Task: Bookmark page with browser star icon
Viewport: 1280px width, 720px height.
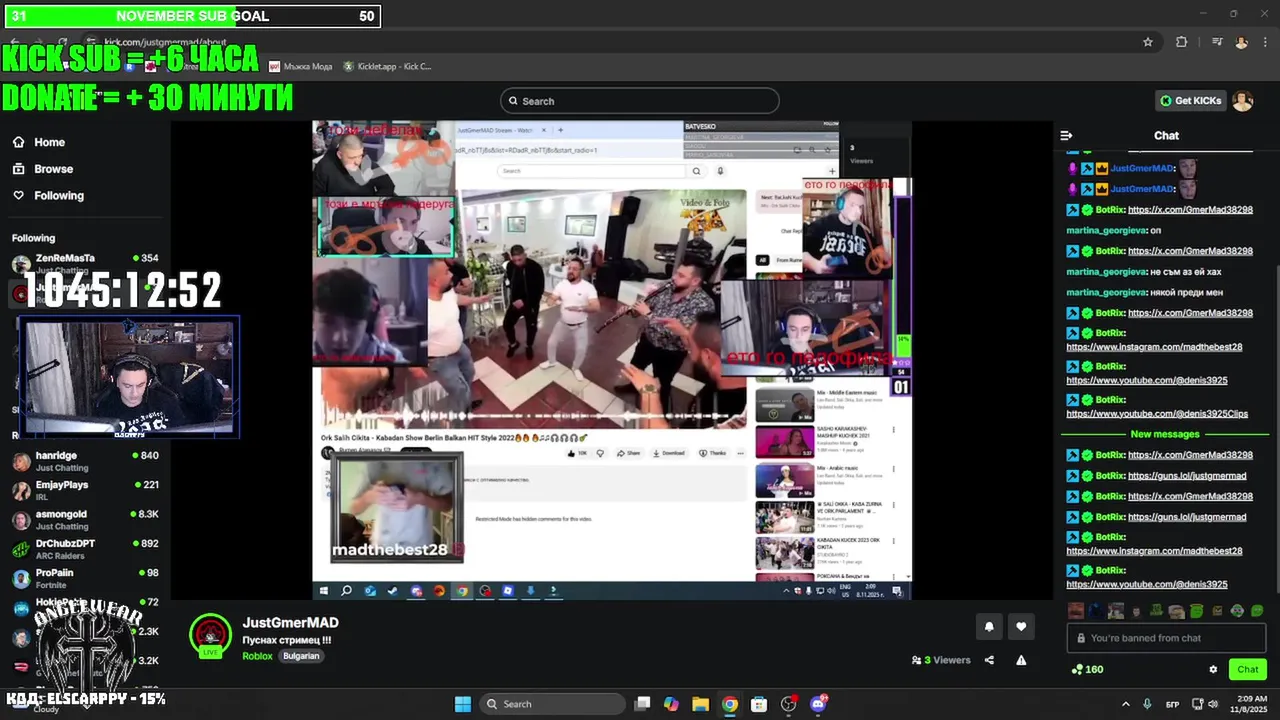Action: point(1148,42)
